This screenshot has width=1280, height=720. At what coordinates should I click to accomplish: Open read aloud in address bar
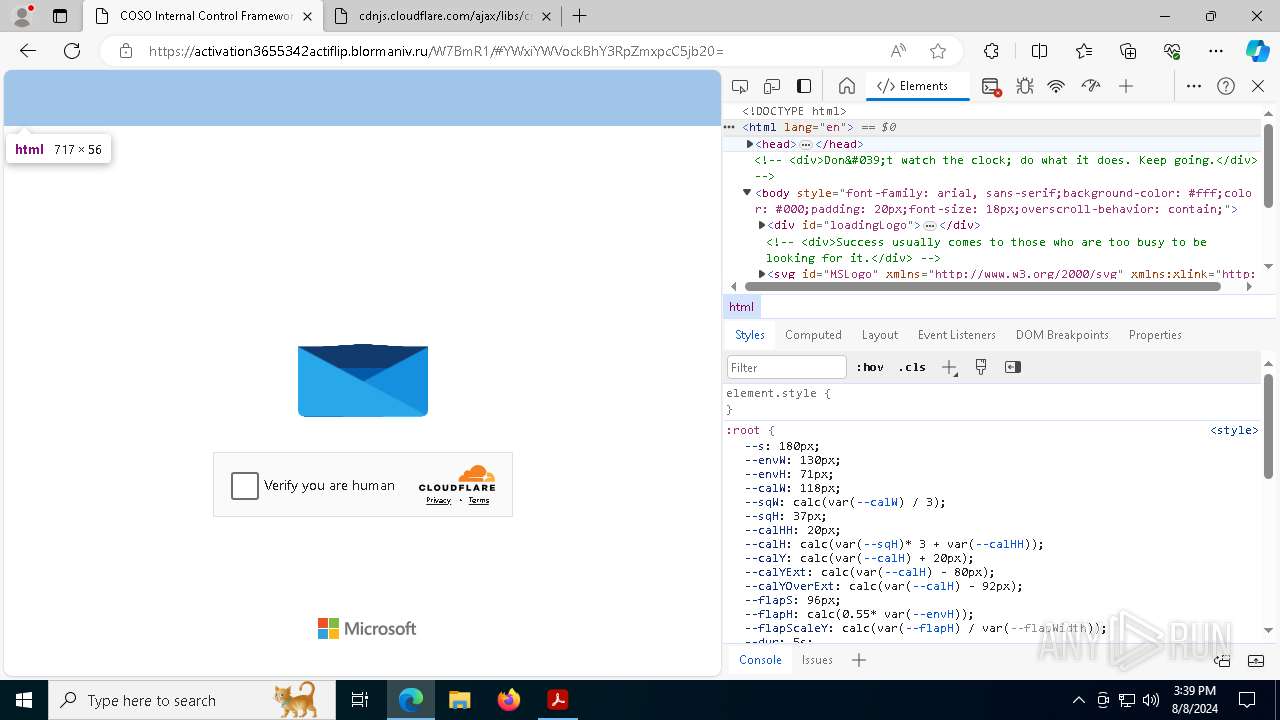898,51
